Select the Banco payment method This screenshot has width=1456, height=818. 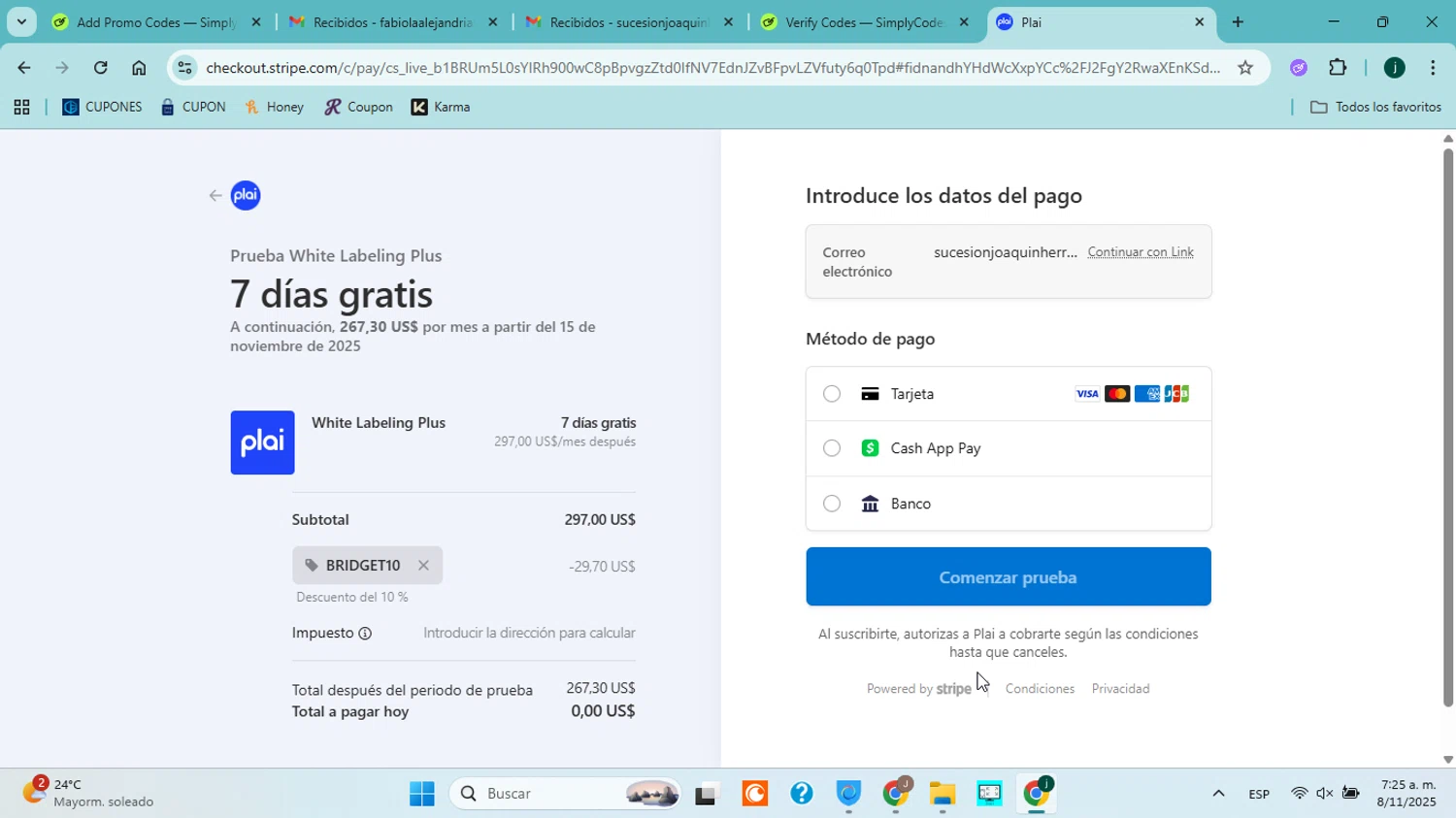[x=832, y=504]
